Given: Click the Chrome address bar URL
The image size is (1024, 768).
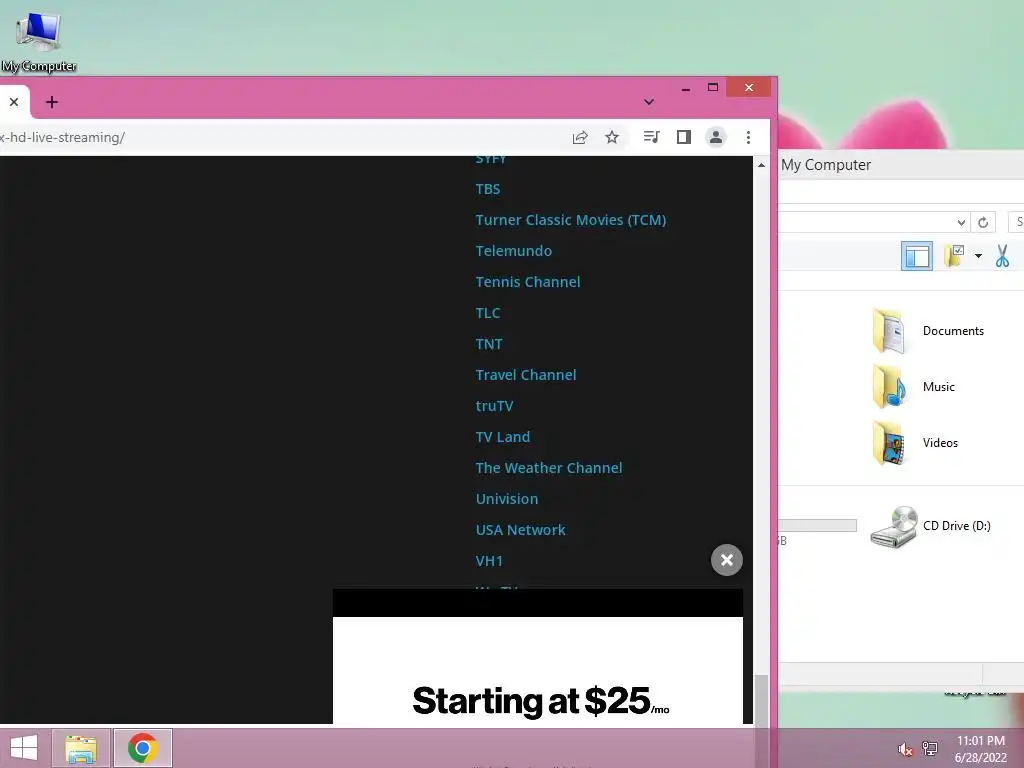Looking at the screenshot, I should coord(63,137).
